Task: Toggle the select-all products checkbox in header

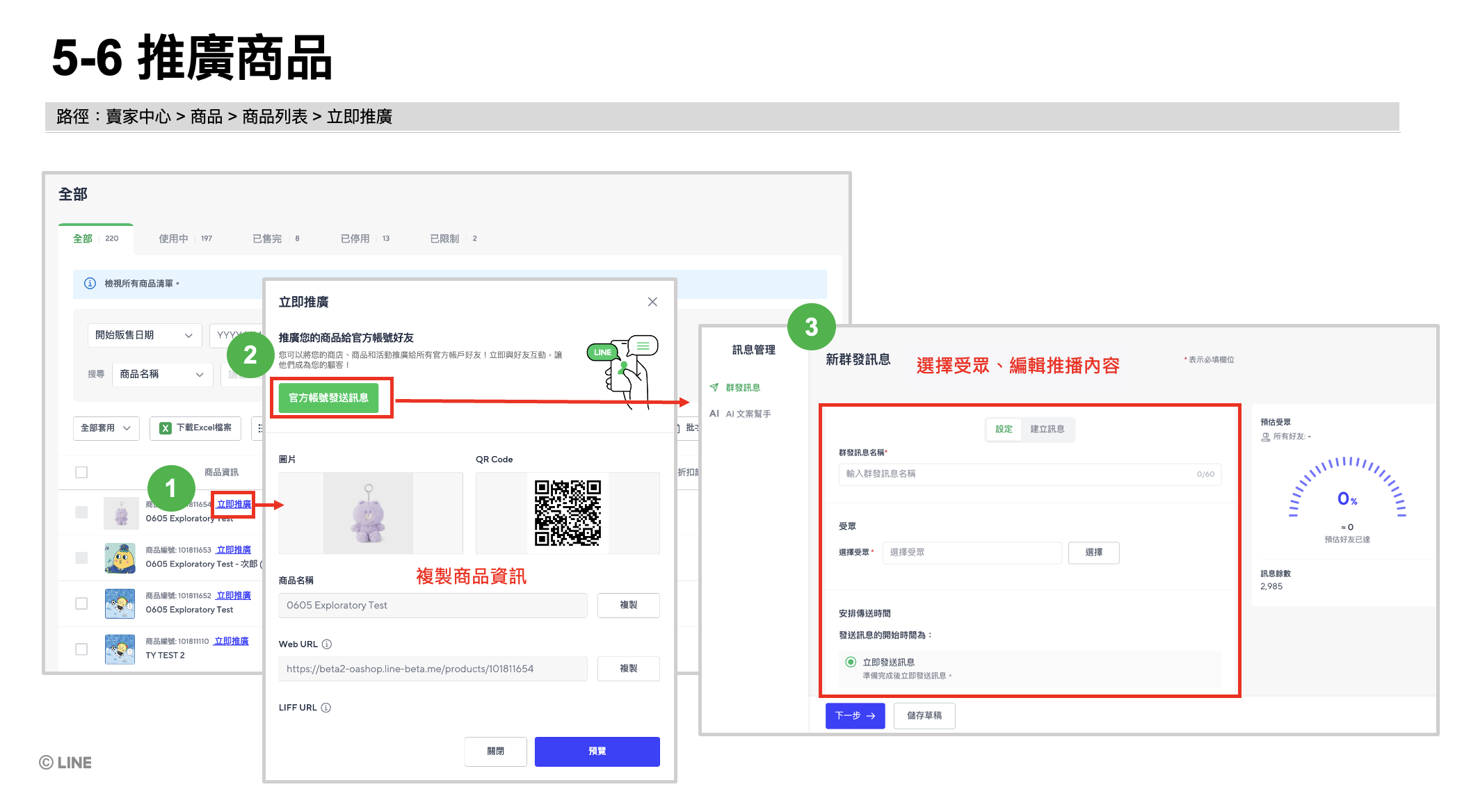Action: tap(81, 472)
